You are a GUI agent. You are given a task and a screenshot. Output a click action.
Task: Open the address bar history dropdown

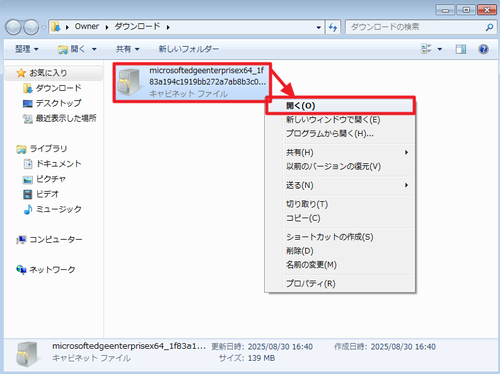coord(319,27)
